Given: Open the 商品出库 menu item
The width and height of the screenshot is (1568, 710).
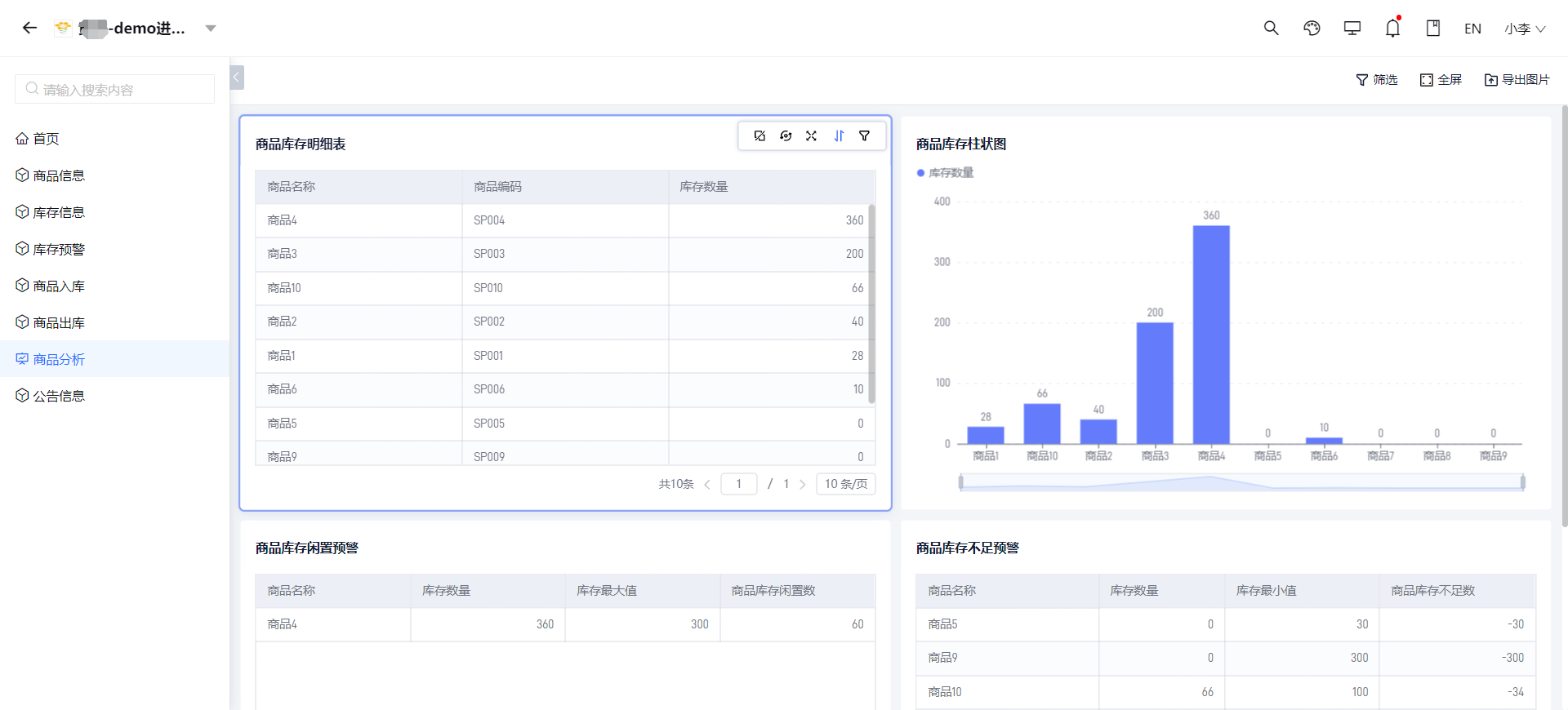Looking at the screenshot, I should click(114, 322).
